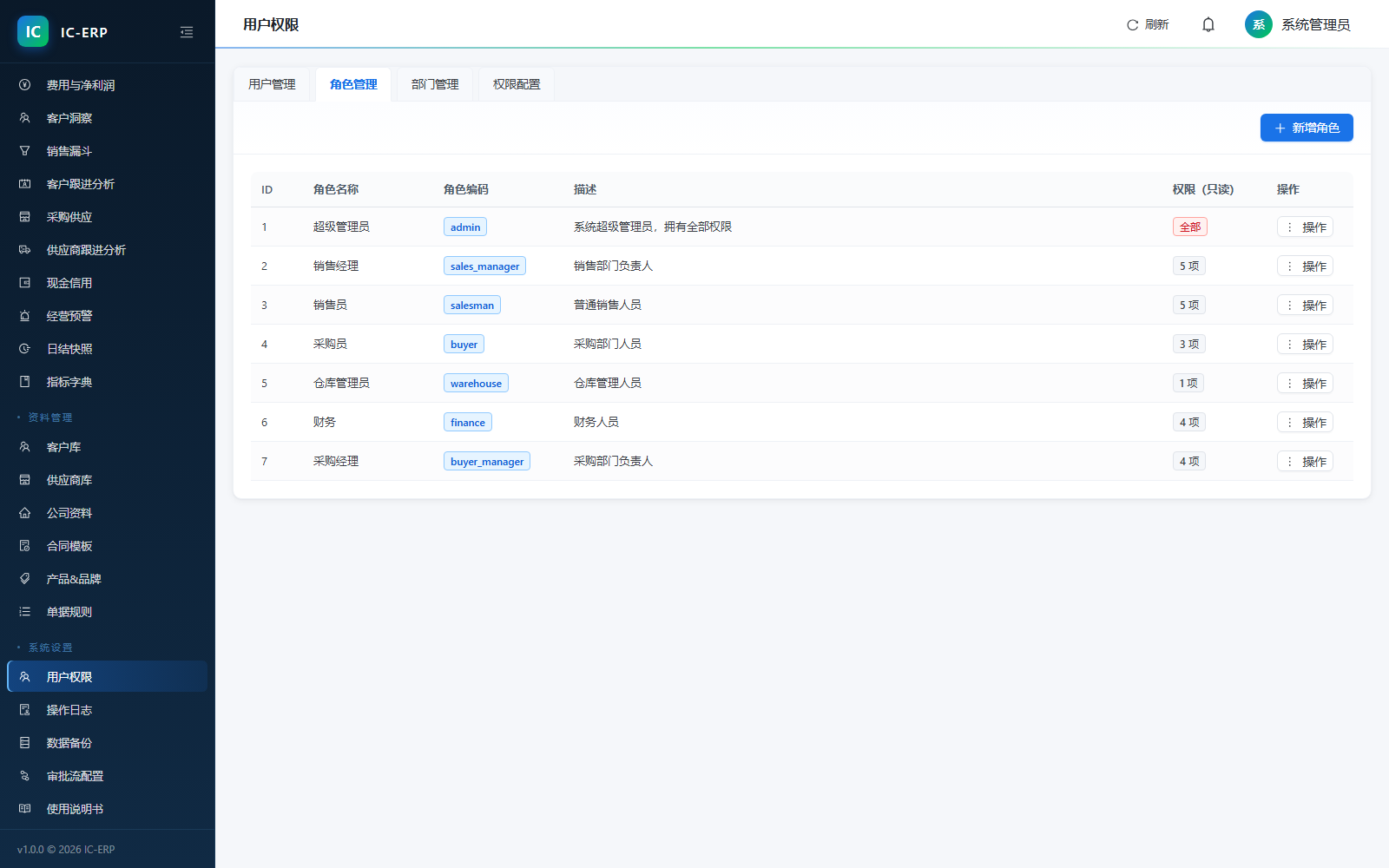Click the refresh icon in the header
The width and height of the screenshot is (1389, 868).
point(1132,25)
